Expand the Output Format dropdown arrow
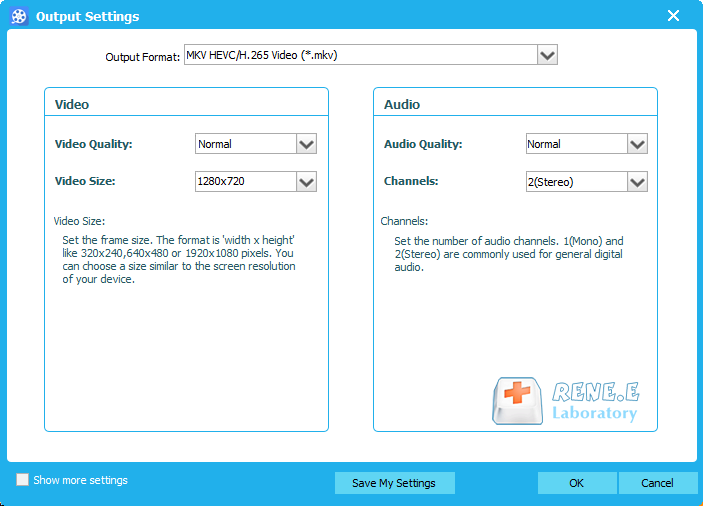 tap(547, 55)
